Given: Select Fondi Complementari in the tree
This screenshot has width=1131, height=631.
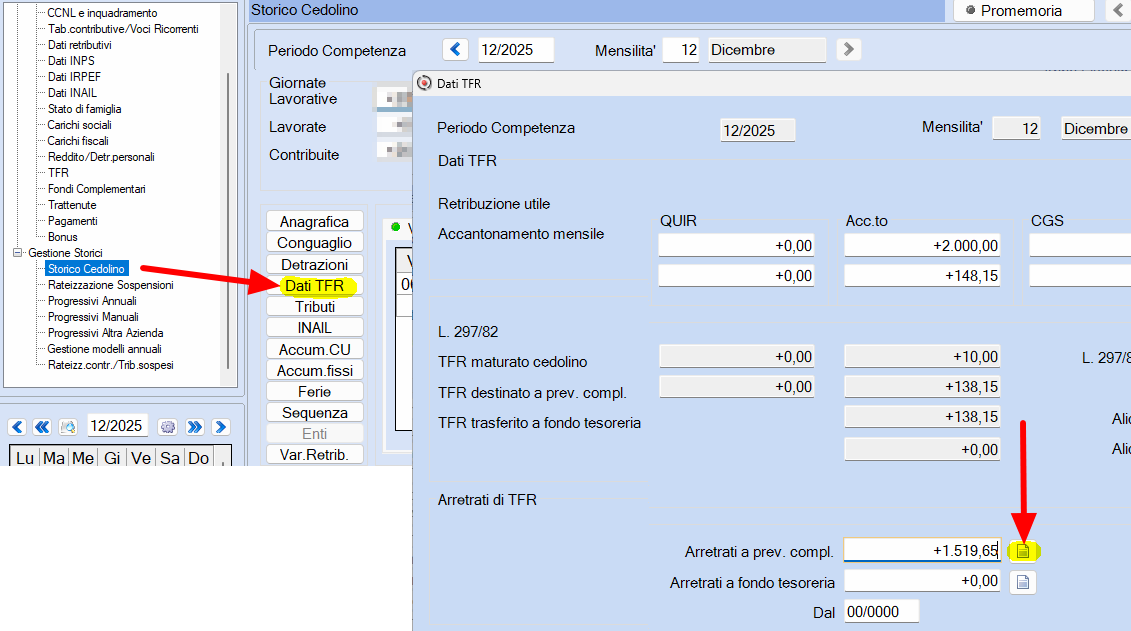Looking at the screenshot, I should coord(97,189).
